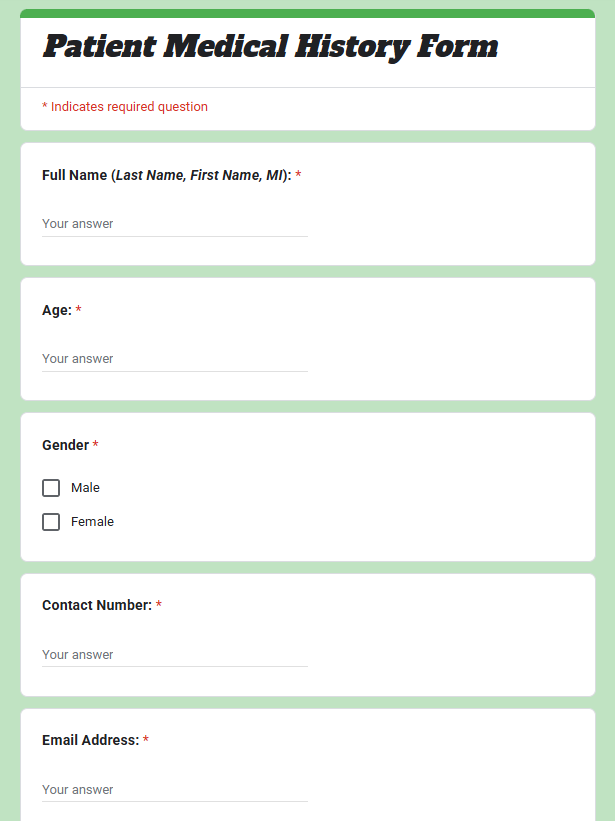Check the Female checkbox
Viewport: 615px width, 821px height.
(x=51, y=522)
